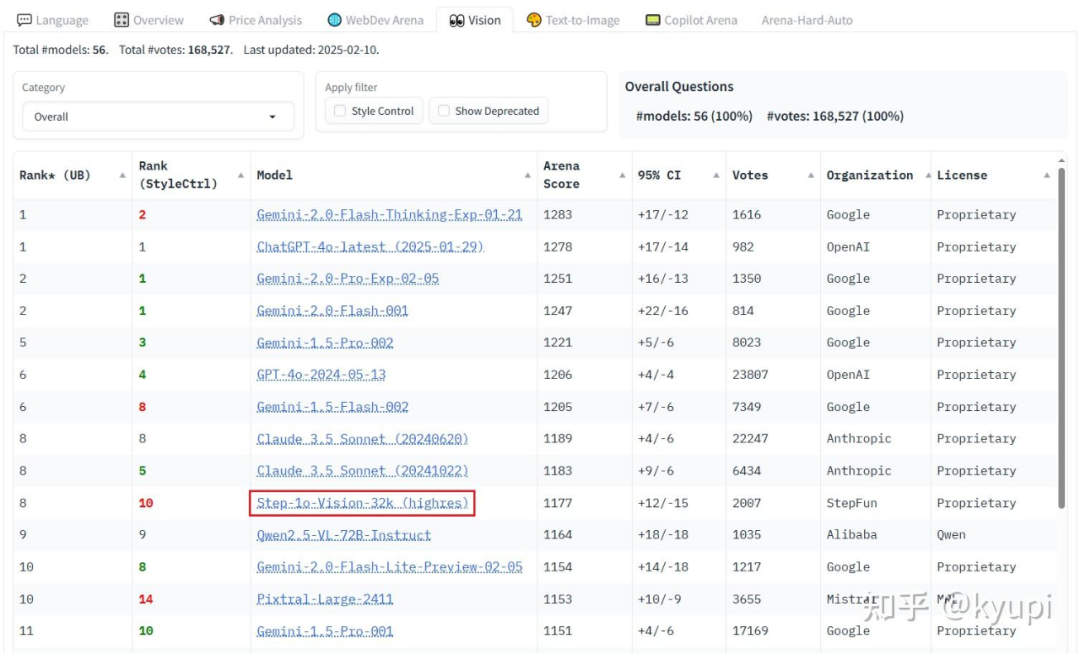Open the Category dropdown set to Overall
The height and width of the screenshot is (655, 1080).
tap(158, 116)
